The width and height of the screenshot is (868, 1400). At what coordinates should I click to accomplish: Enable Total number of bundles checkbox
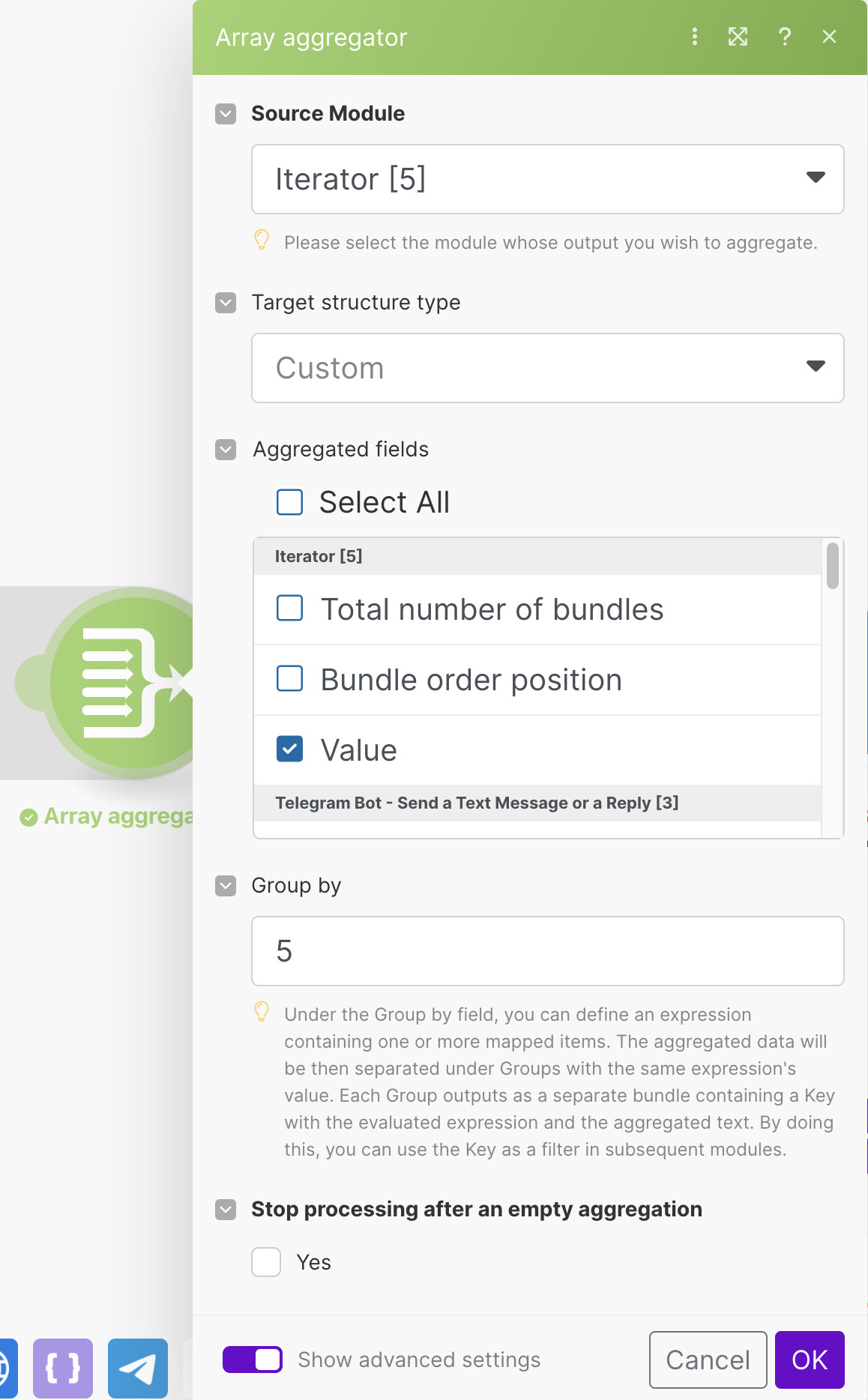click(290, 609)
